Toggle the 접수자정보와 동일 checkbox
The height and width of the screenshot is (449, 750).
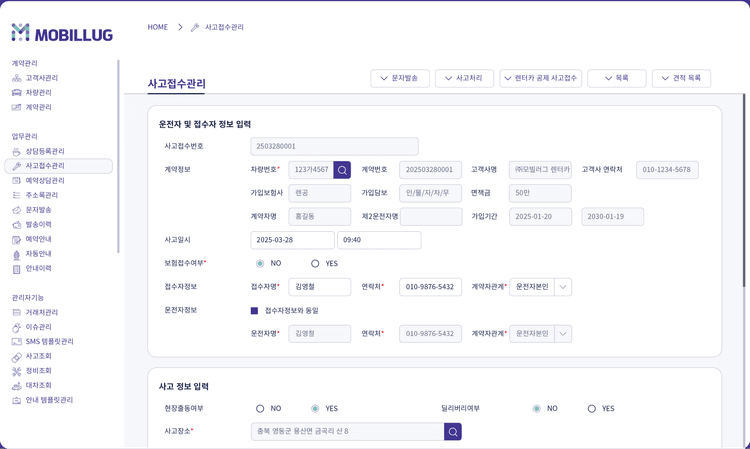[x=255, y=311]
